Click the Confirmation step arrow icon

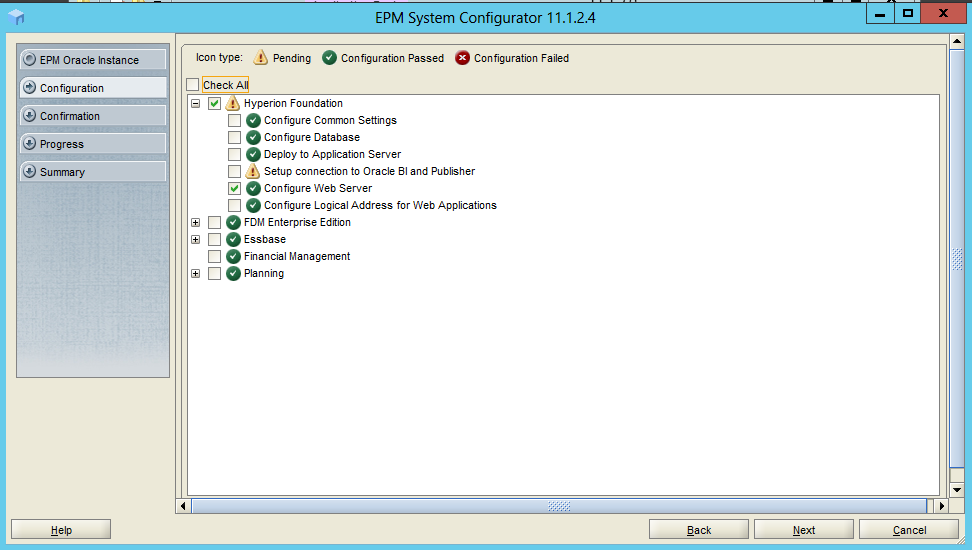point(29,115)
